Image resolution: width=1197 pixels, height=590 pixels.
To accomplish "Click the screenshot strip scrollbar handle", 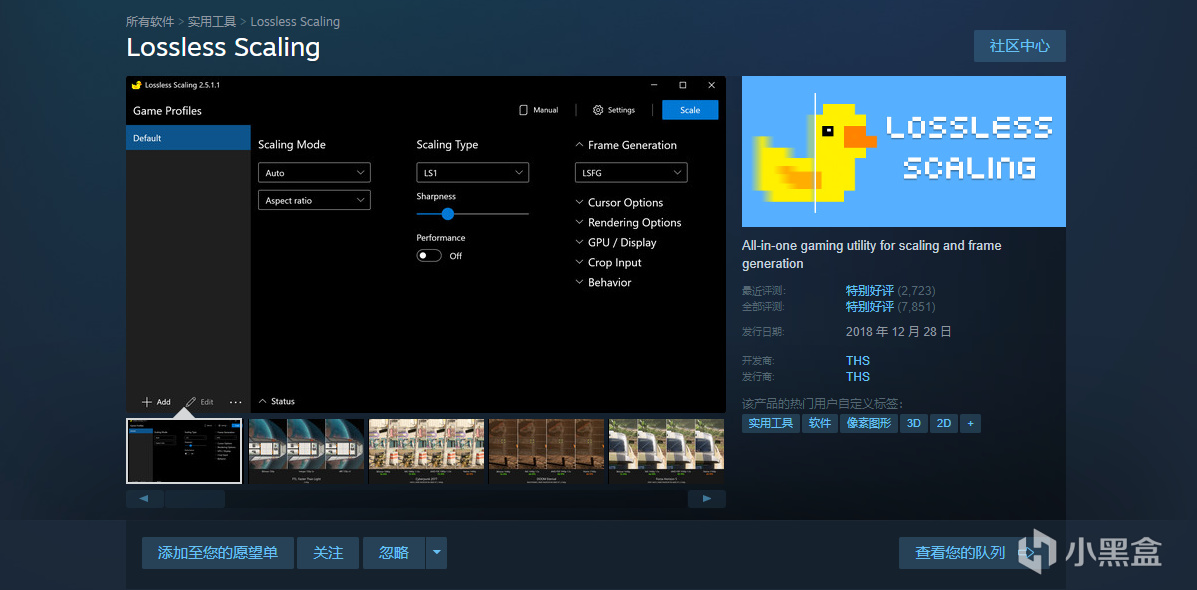I will [x=195, y=499].
